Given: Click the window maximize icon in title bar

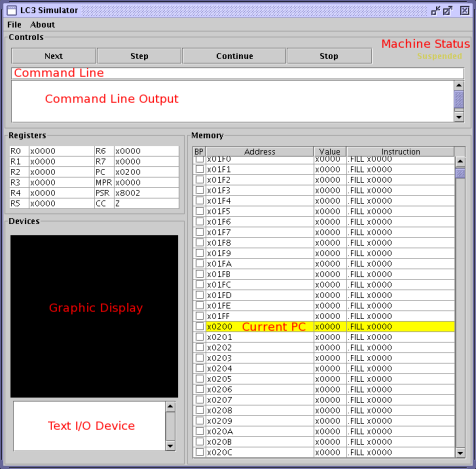Looking at the screenshot, I should tap(447, 11).
